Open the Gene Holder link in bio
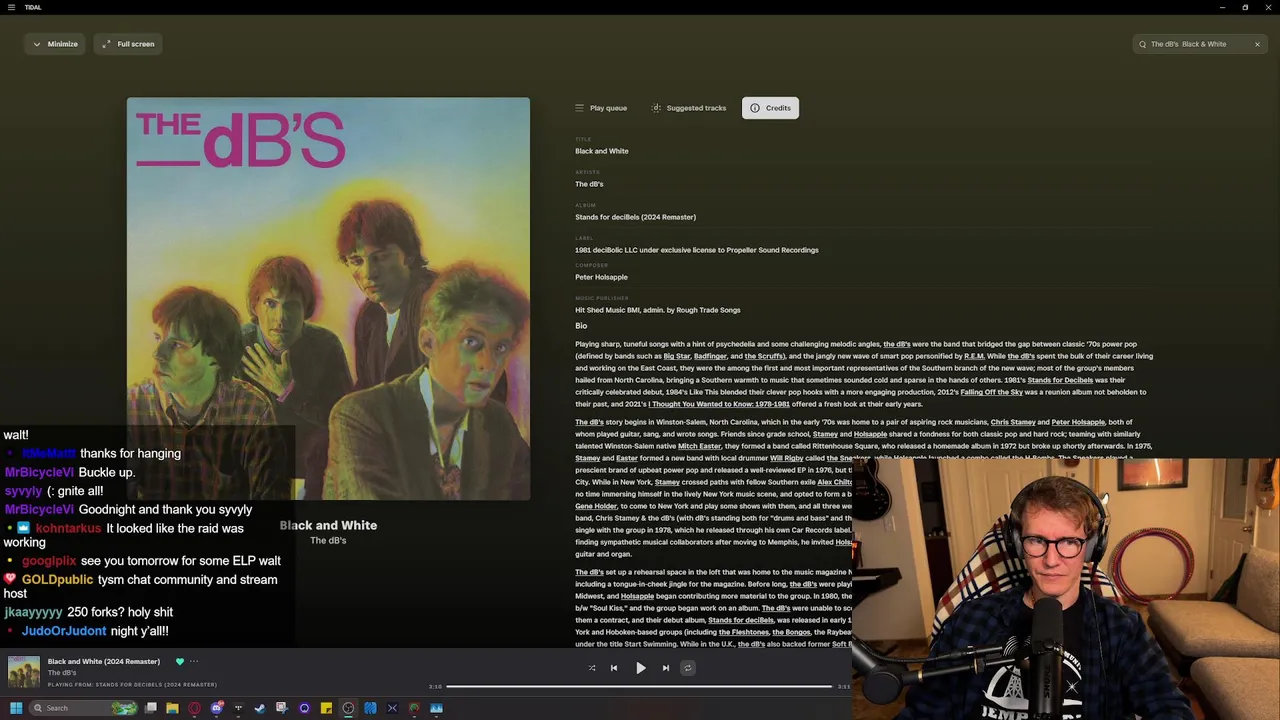This screenshot has width=1280, height=720. [596, 506]
